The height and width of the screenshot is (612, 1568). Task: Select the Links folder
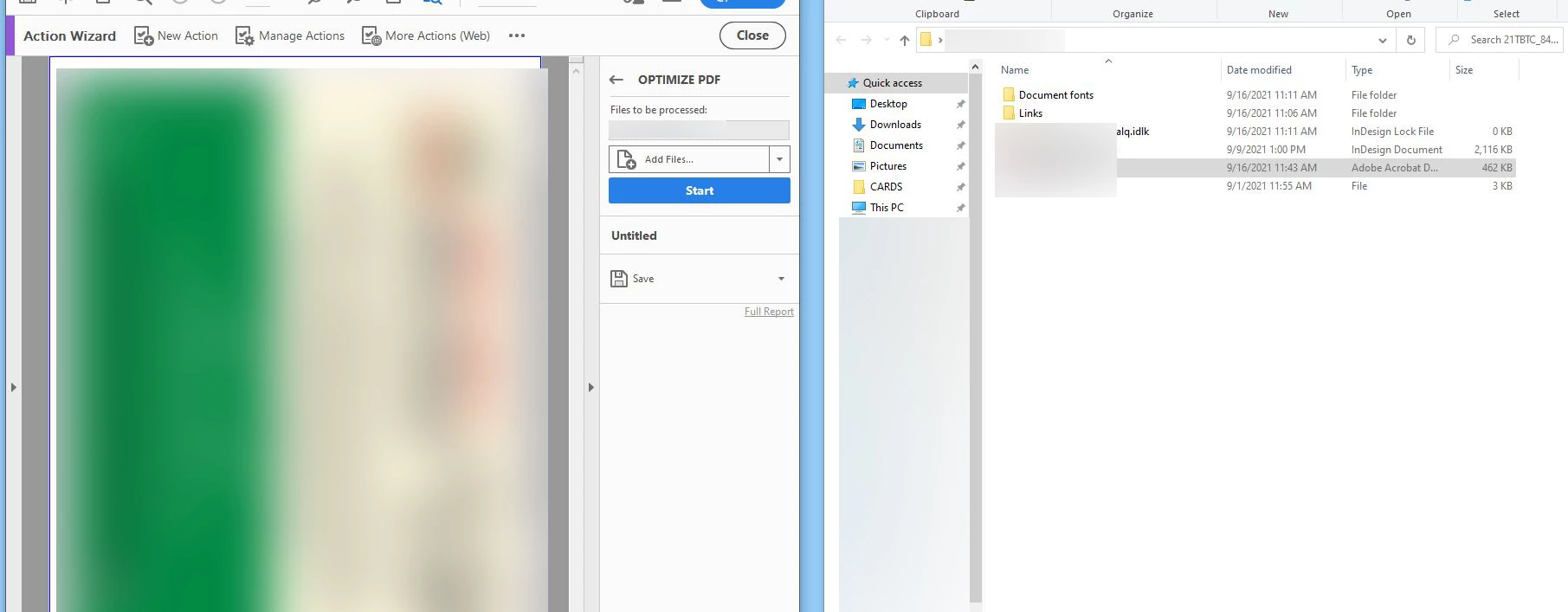pos(1030,113)
